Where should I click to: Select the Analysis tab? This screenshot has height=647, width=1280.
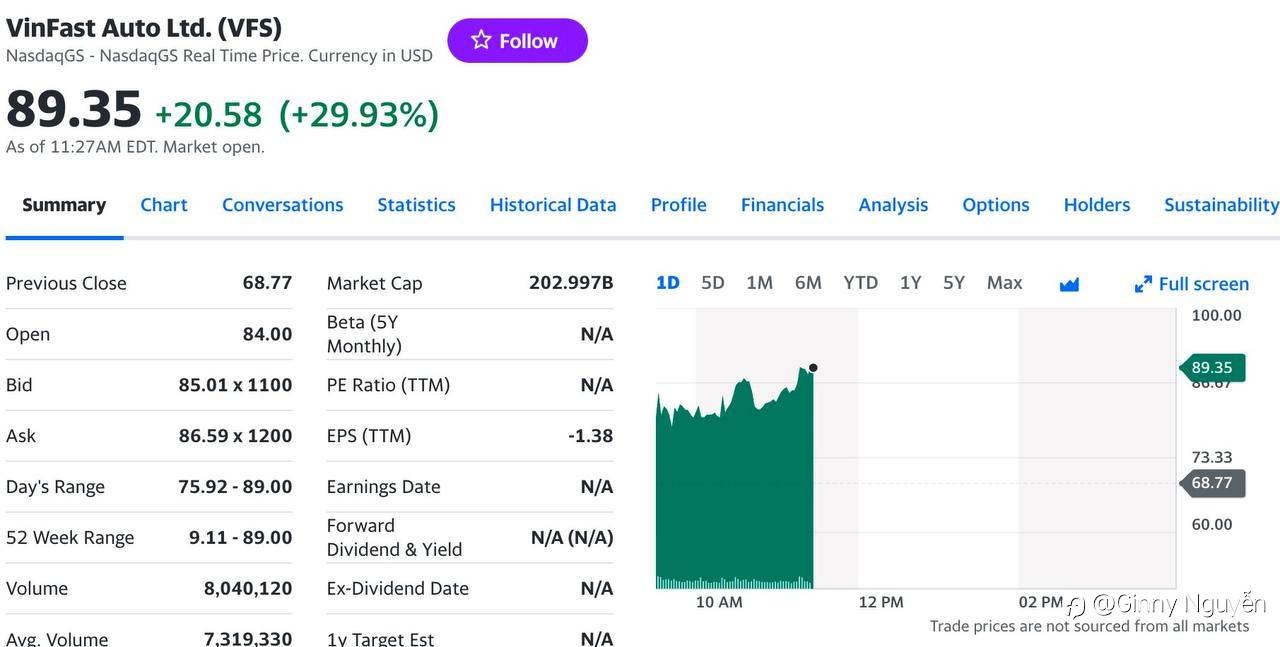[893, 205]
